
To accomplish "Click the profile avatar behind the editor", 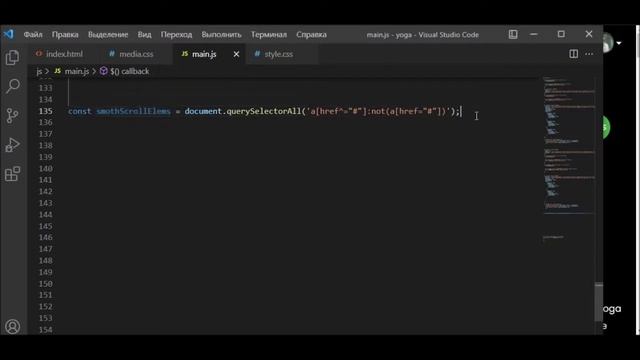I will click(x=608, y=42).
